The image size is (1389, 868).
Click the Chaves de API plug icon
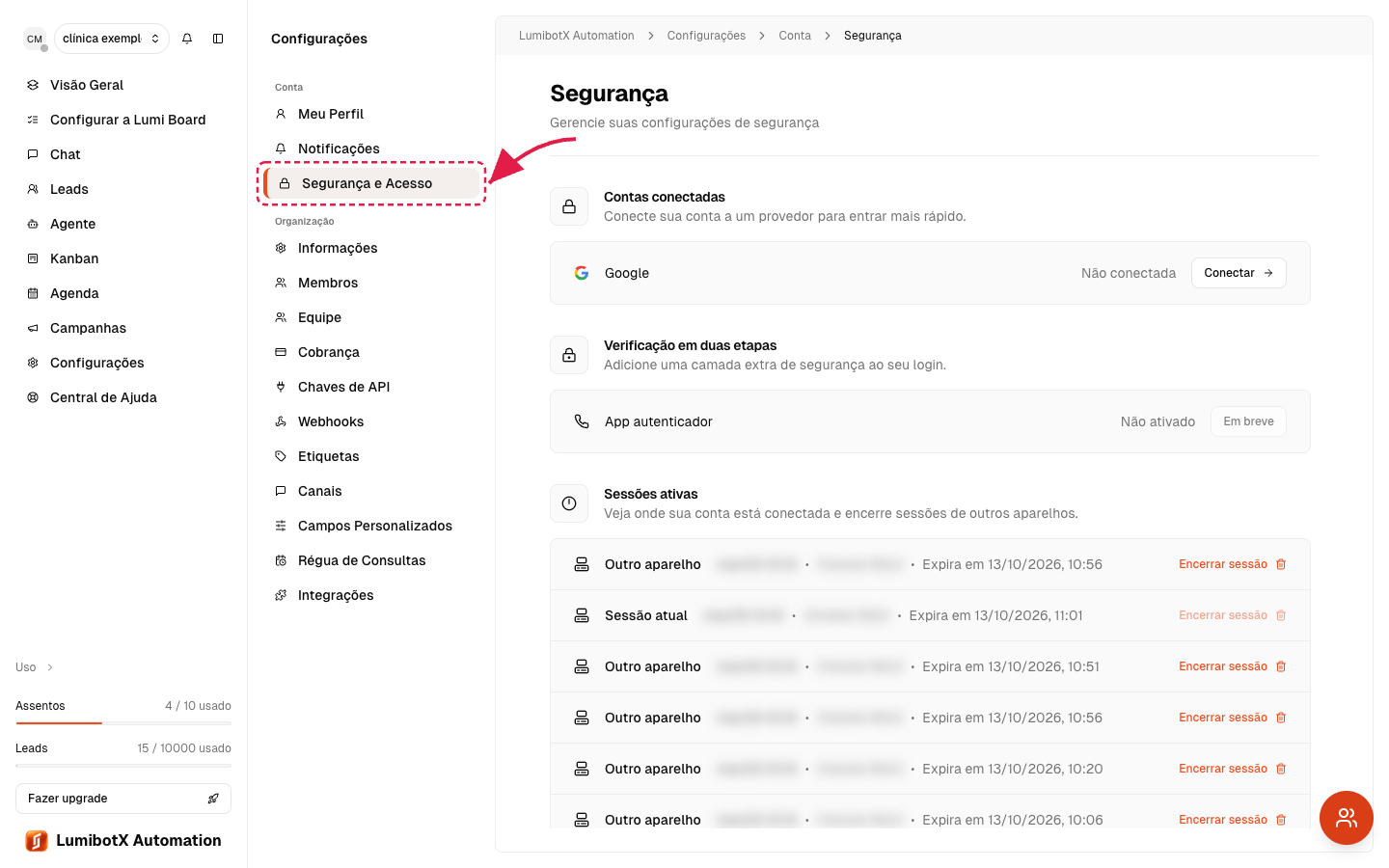[x=281, y=387]
